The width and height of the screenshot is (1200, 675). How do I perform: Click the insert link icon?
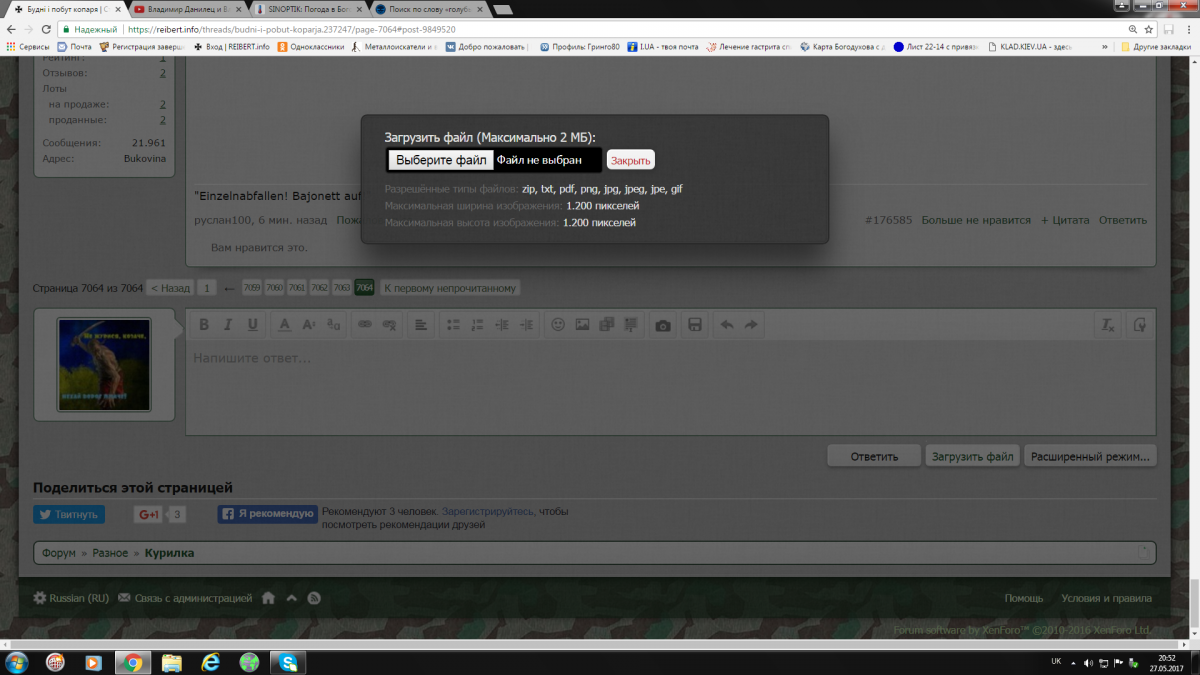(x=365, y=325)
